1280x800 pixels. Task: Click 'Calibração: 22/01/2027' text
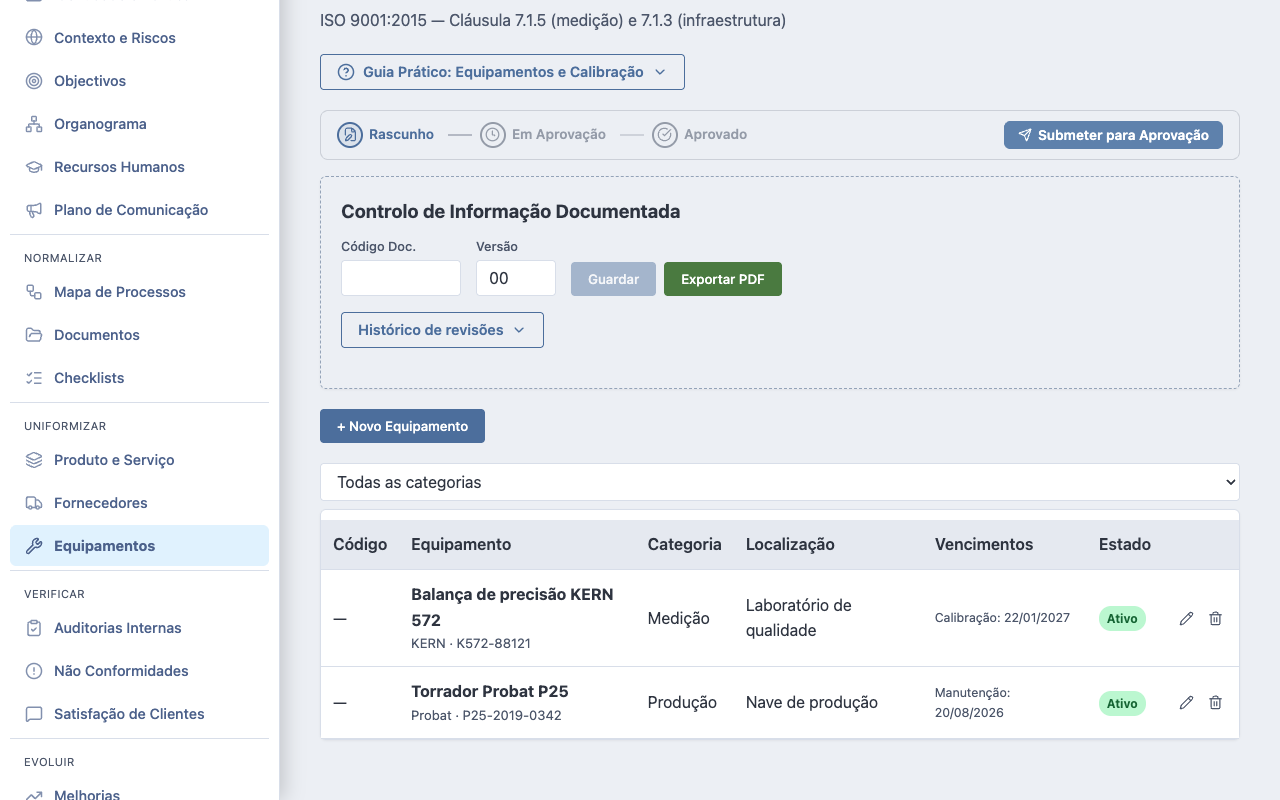click(x=1002, y=618)
